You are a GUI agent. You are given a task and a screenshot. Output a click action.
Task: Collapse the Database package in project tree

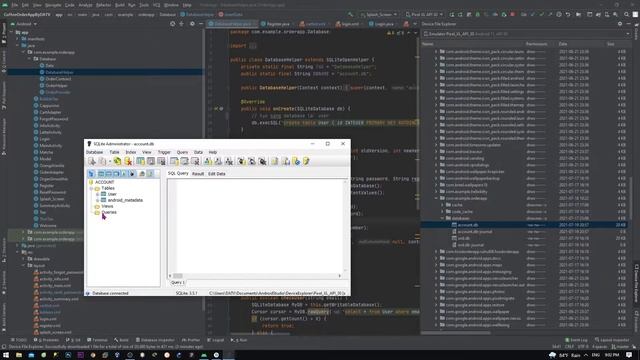point(30,59)
